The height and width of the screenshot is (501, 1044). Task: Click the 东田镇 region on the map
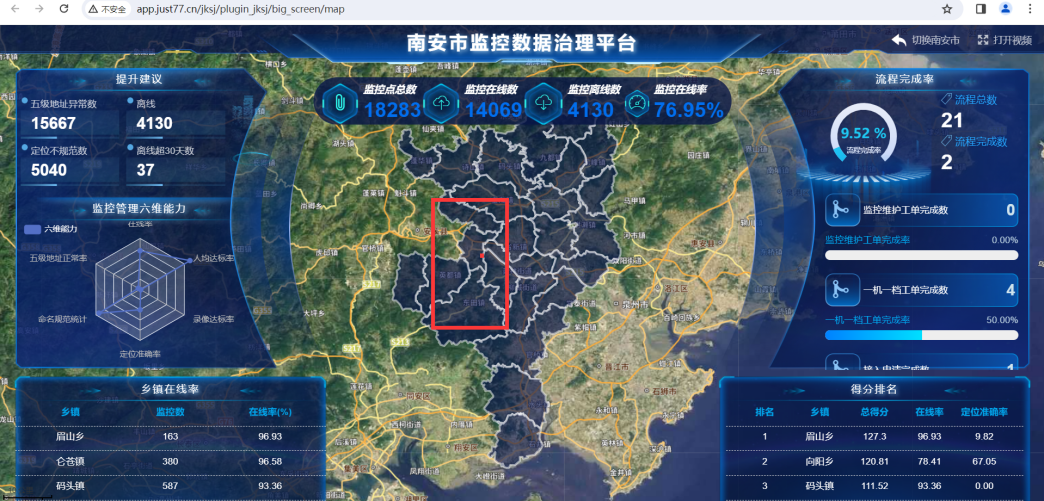[472, 302]
